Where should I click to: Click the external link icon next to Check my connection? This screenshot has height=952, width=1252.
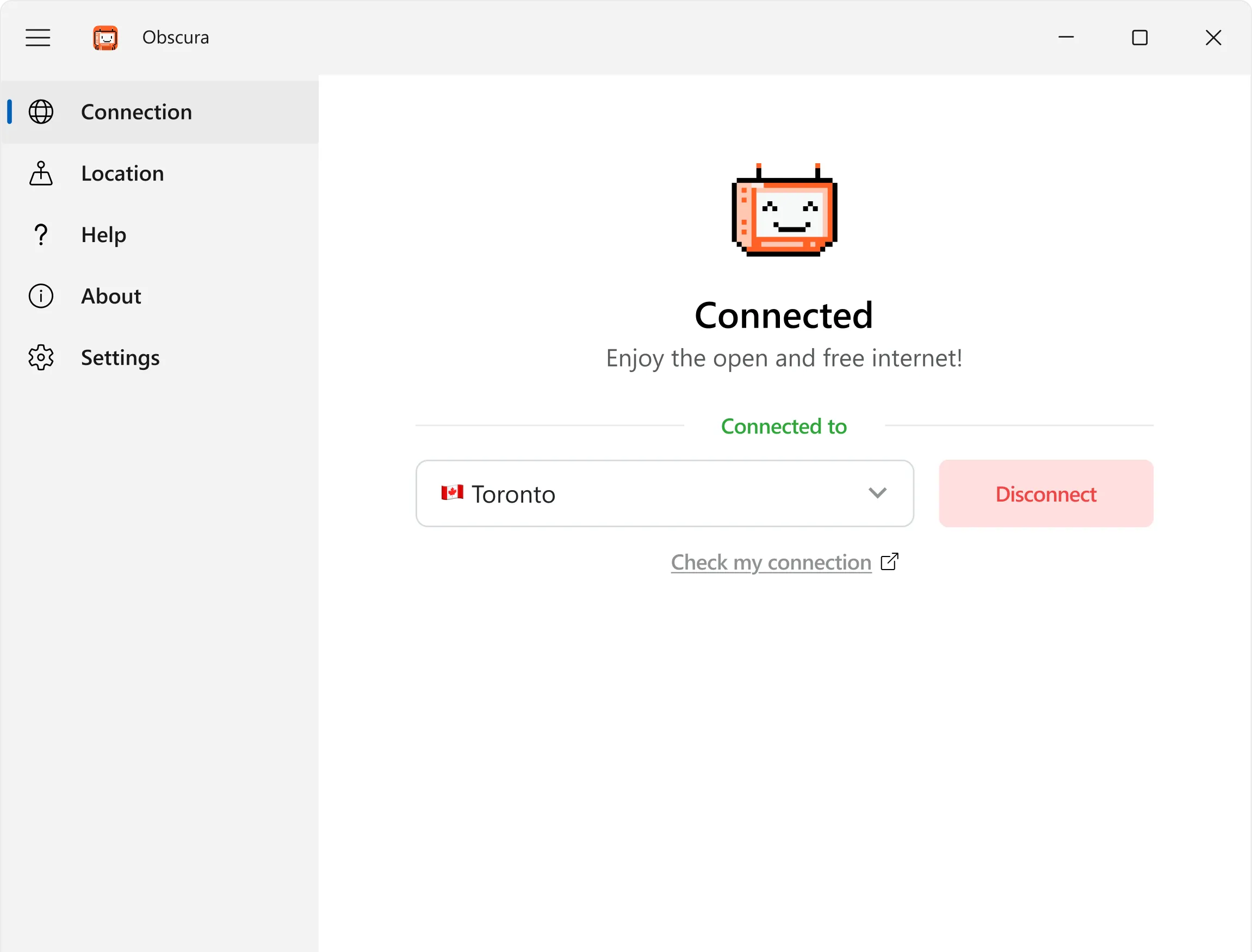coord(889,561)
